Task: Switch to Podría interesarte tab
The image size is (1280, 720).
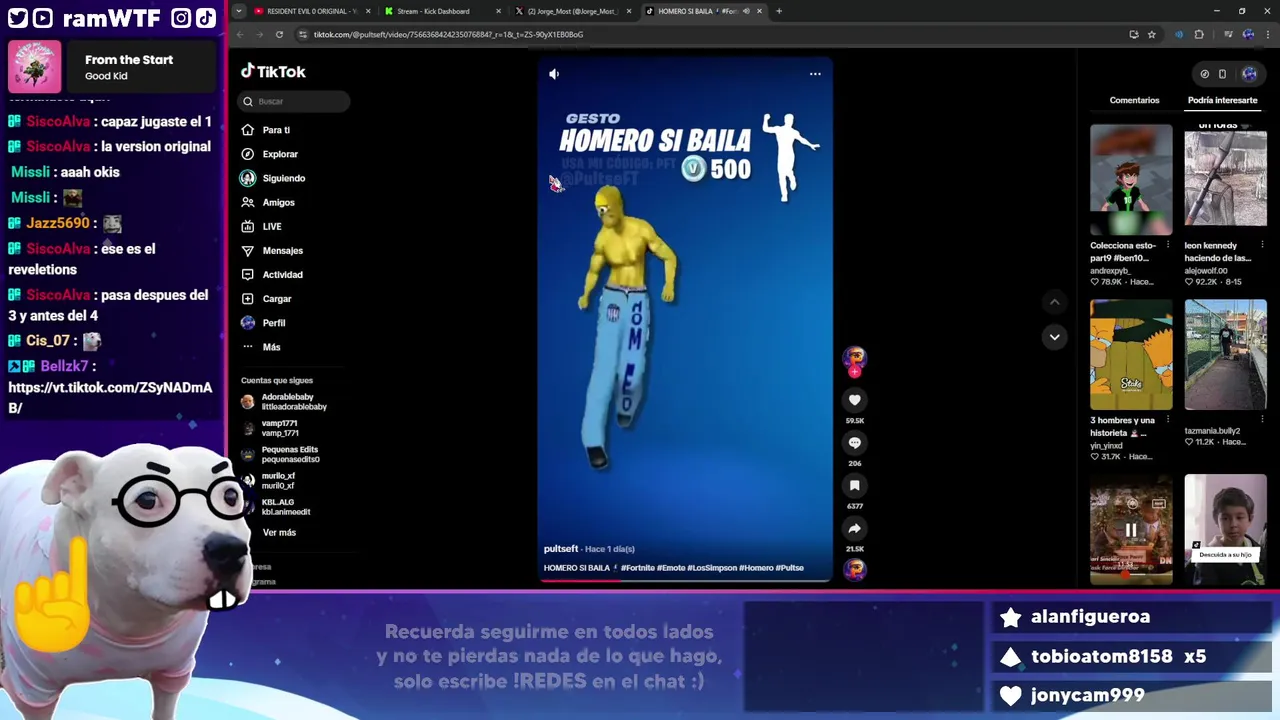Action: (x=1222, y=100)
